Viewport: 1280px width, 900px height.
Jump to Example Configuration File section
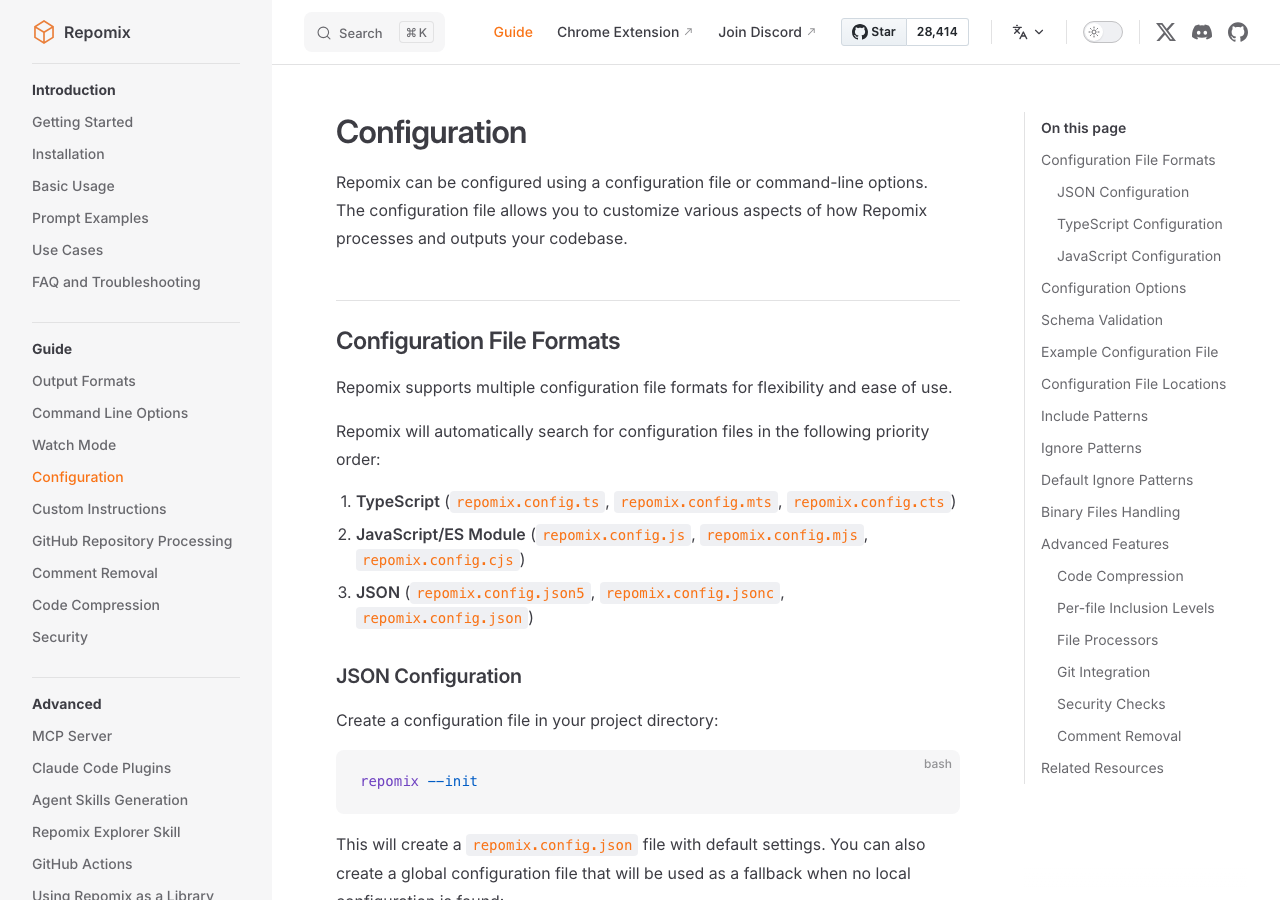[x=1129, y=352]
